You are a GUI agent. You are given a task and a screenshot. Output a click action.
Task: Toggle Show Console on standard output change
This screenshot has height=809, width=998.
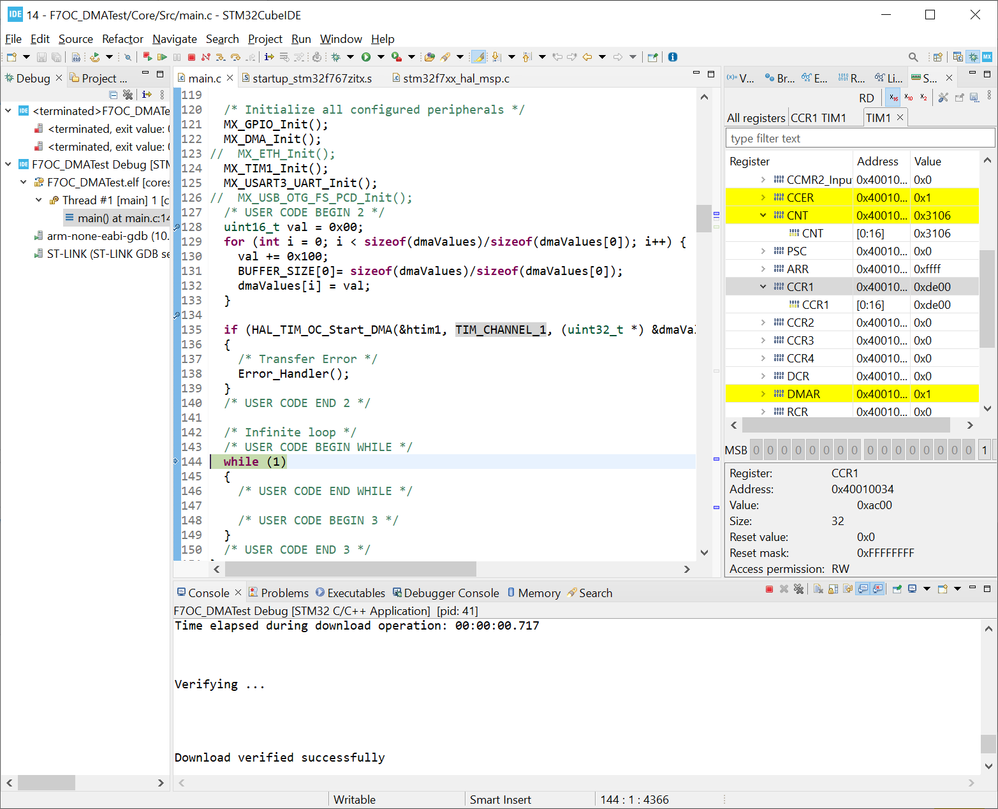click(863, 589)
